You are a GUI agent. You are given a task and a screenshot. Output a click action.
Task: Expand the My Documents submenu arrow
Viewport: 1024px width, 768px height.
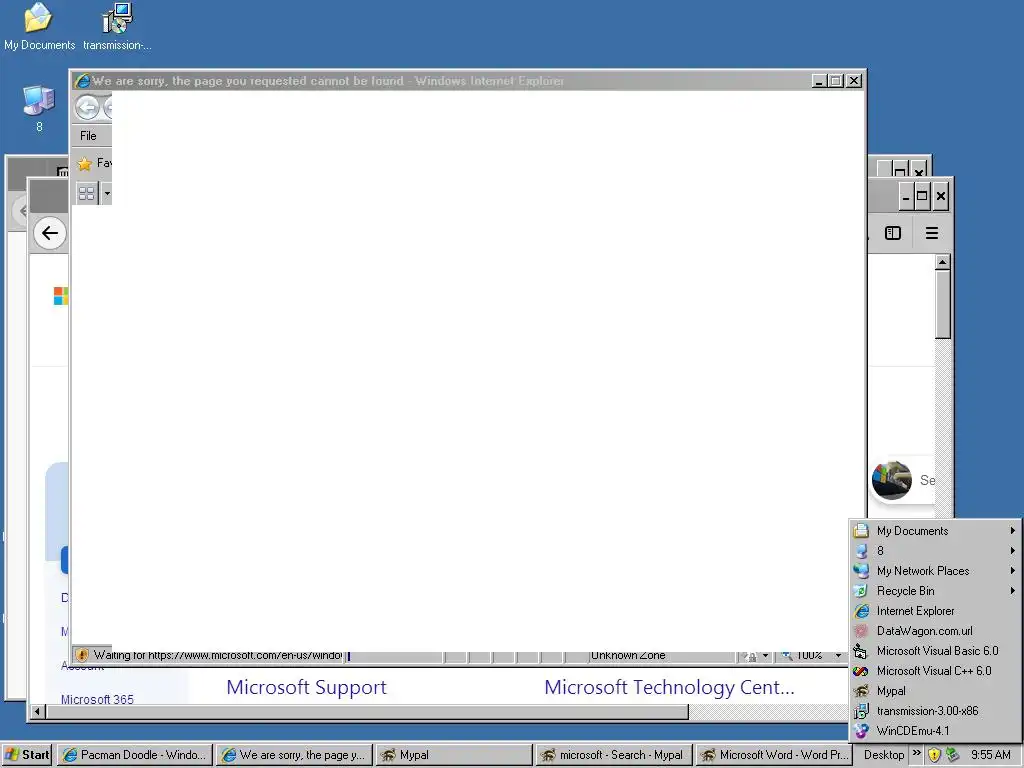tap(1012, 531)
